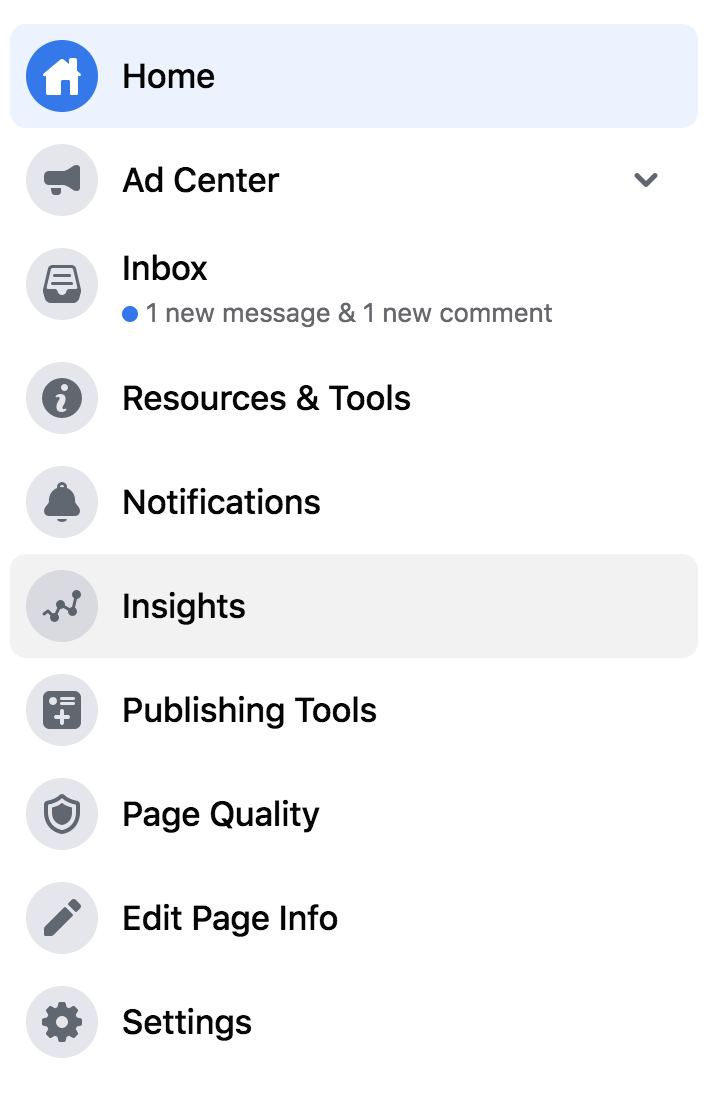The height and width of the screenshot is (1112, 706).
Task: Click the Notifications bell icon
Action: pos(61,502)
